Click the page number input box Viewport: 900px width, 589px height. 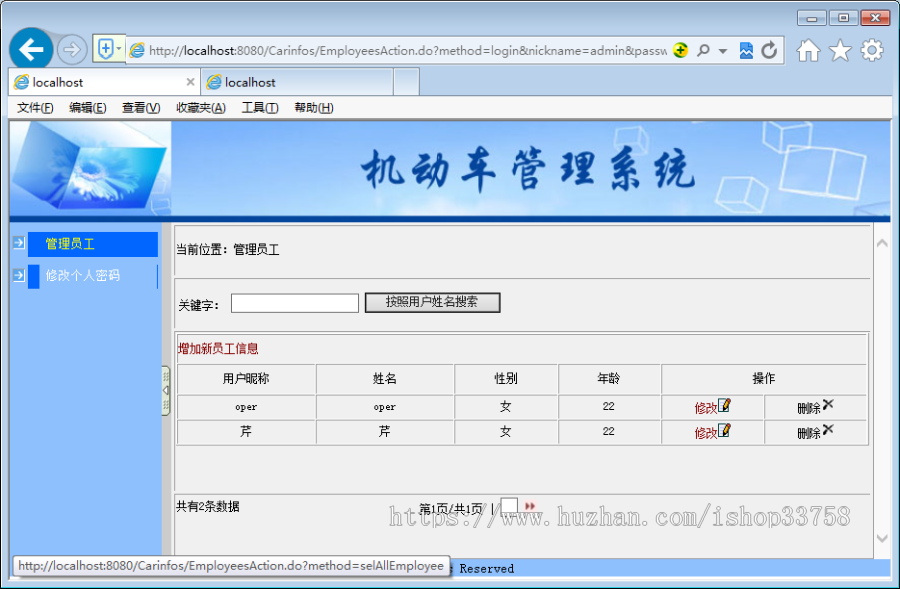509,506
